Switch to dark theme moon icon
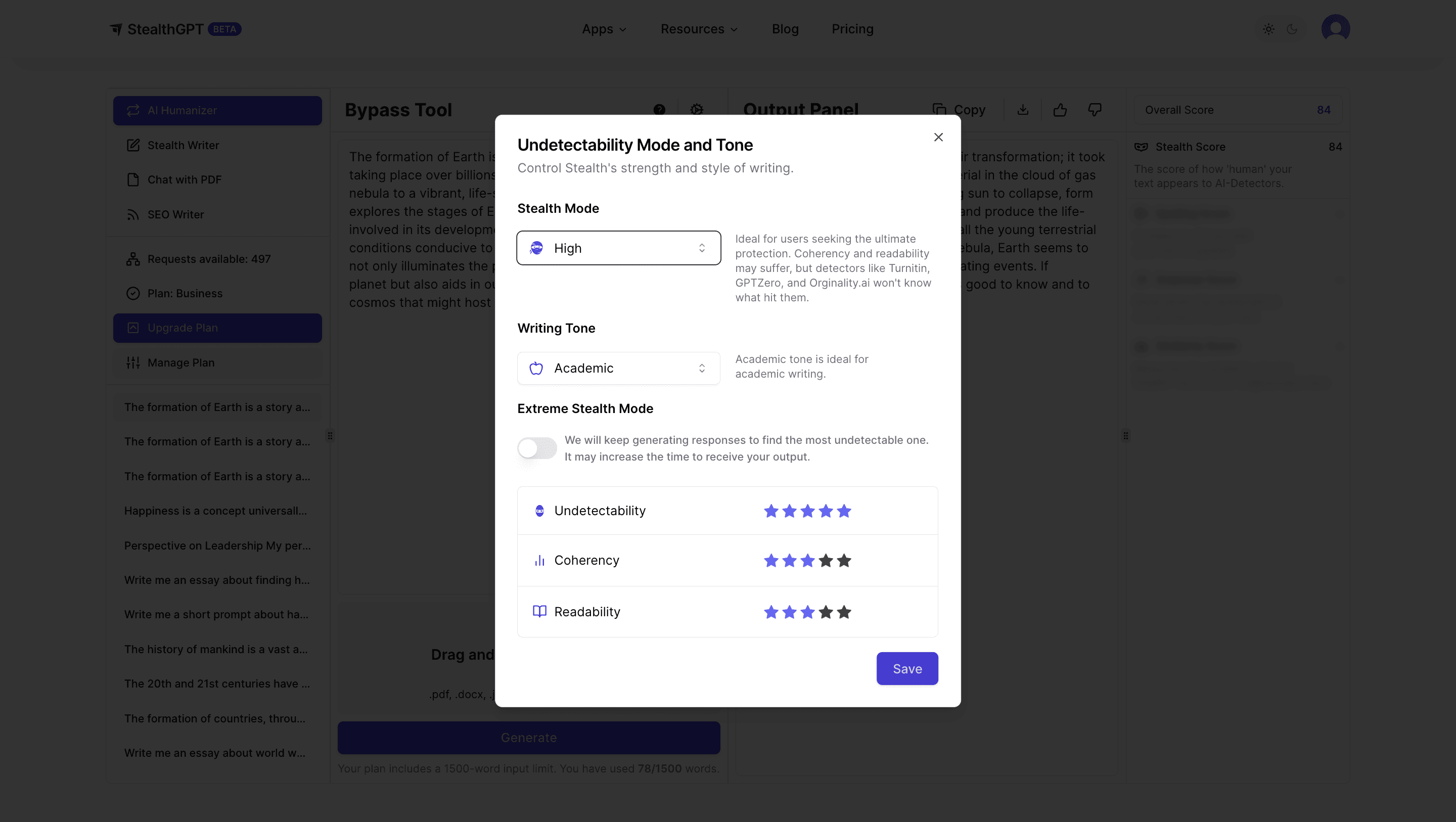The width and height of the screenshot is (1456, 822). tap(1292, 29)
